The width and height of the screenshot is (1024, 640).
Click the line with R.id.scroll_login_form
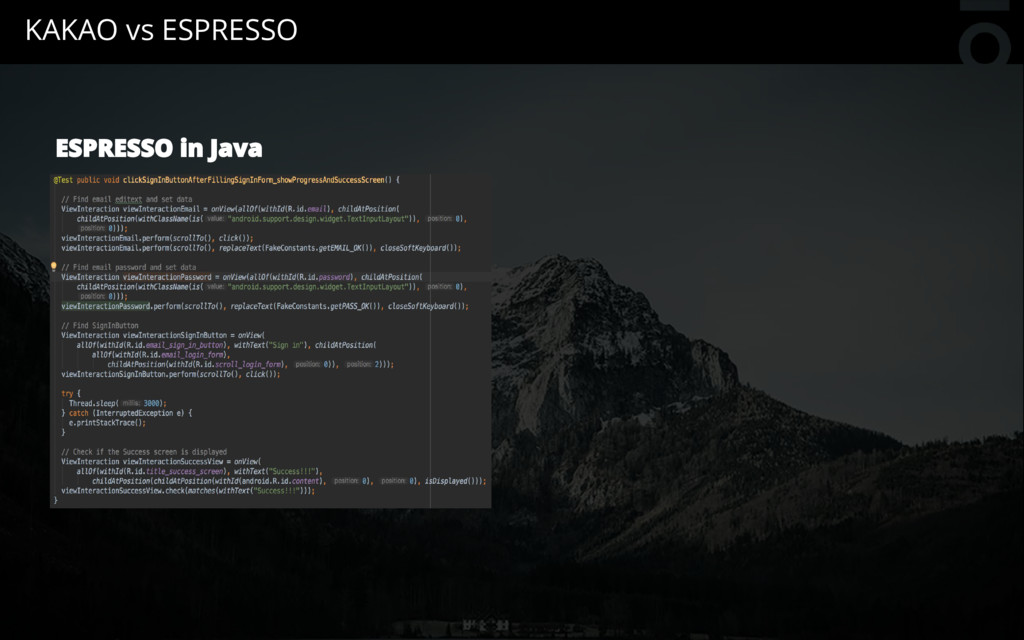point(251,364)
